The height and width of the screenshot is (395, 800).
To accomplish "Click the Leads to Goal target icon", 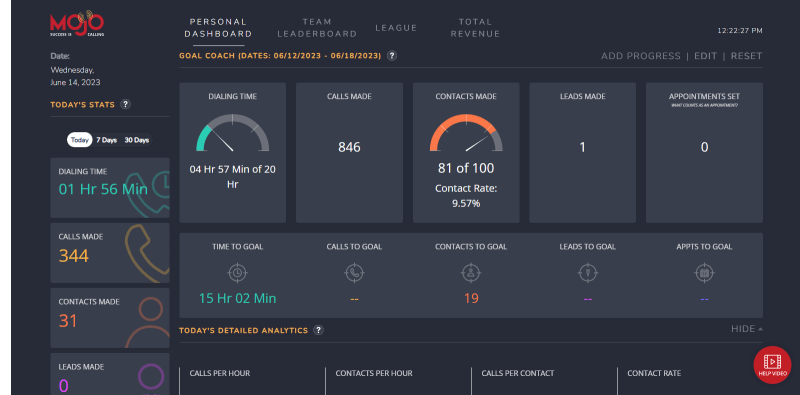I will pyautogui.click(x=588, y=273).
